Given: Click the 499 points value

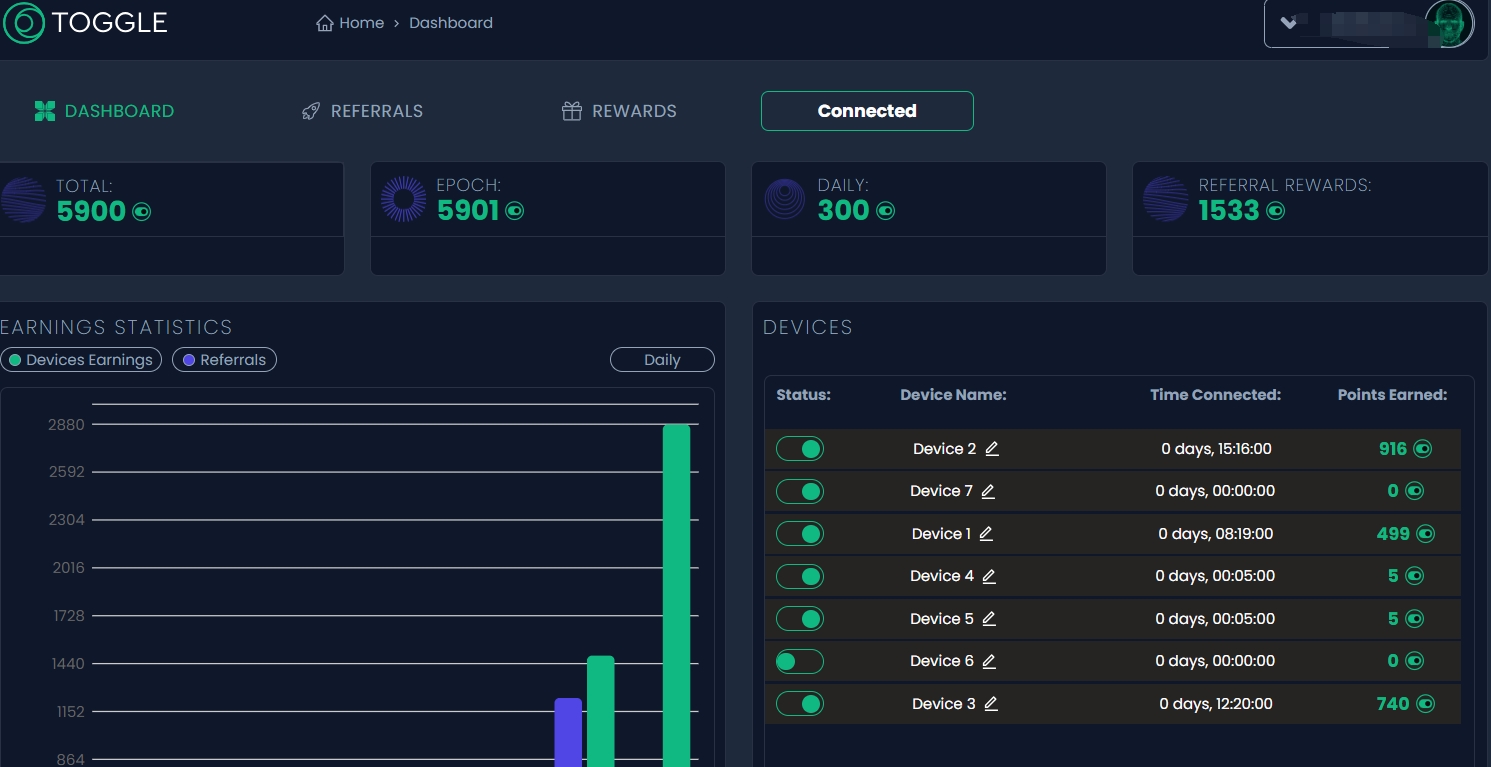Looking at the screenshot, I should pyautogui.click(x=1393, y=534).
